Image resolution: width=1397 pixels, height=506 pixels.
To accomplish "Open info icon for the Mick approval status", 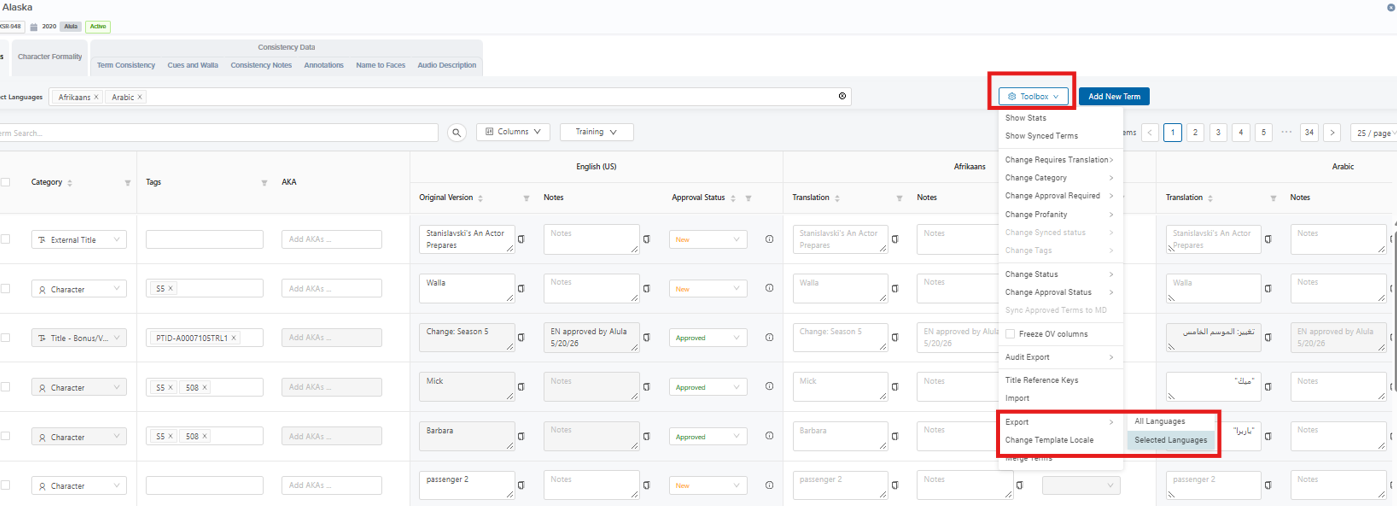I will (769, 387).
